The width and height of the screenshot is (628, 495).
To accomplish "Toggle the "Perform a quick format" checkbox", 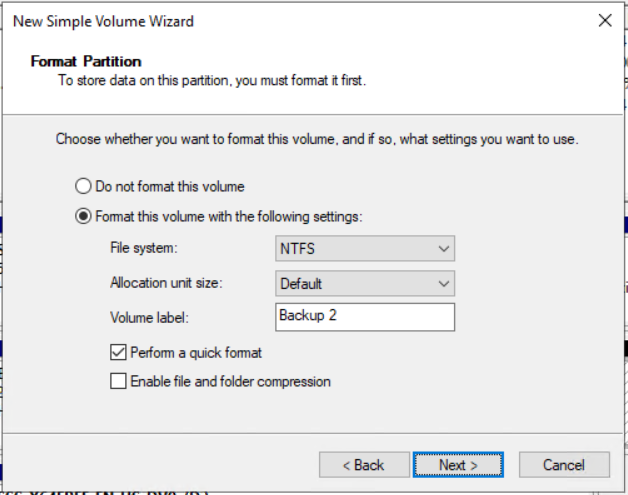I will 119,353.
